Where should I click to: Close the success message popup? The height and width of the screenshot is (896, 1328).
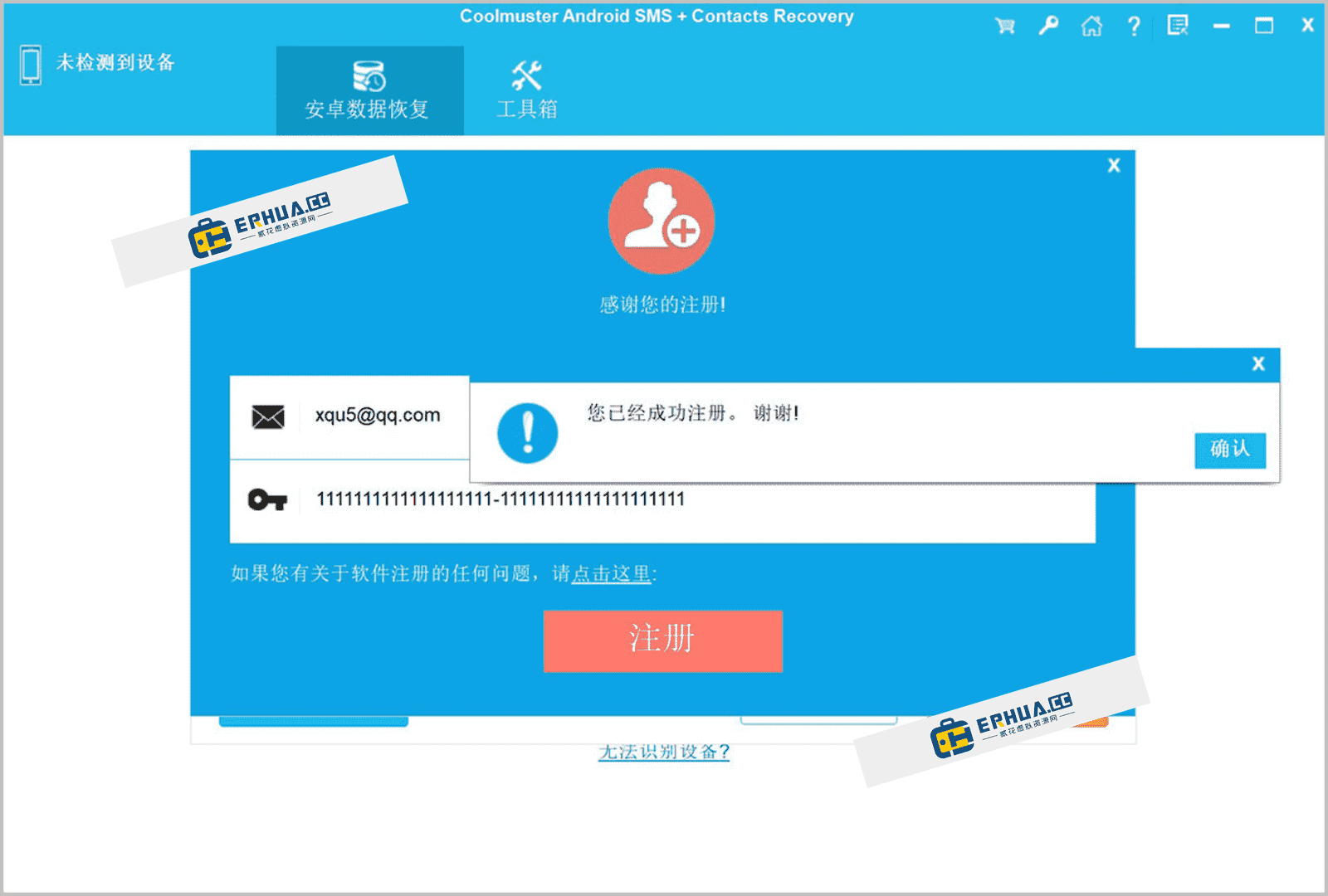pyautogui.click(x=1258, y=363)
